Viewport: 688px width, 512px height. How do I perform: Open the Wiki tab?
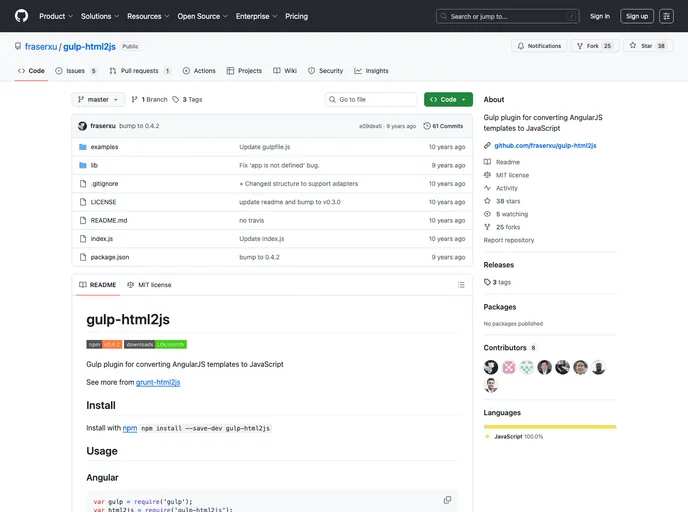pos(285,71)
